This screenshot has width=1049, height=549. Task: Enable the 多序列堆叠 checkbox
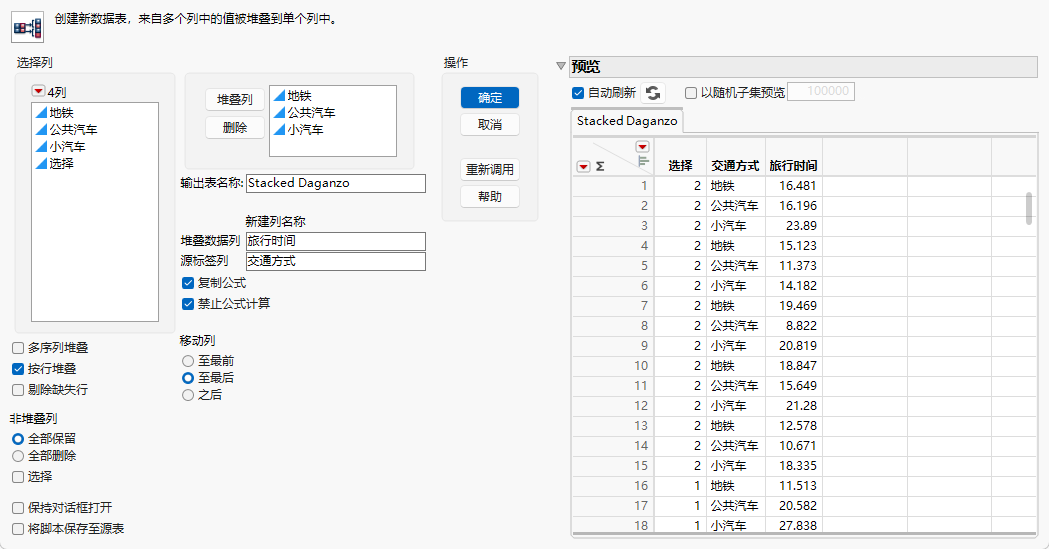pos(18,348)
